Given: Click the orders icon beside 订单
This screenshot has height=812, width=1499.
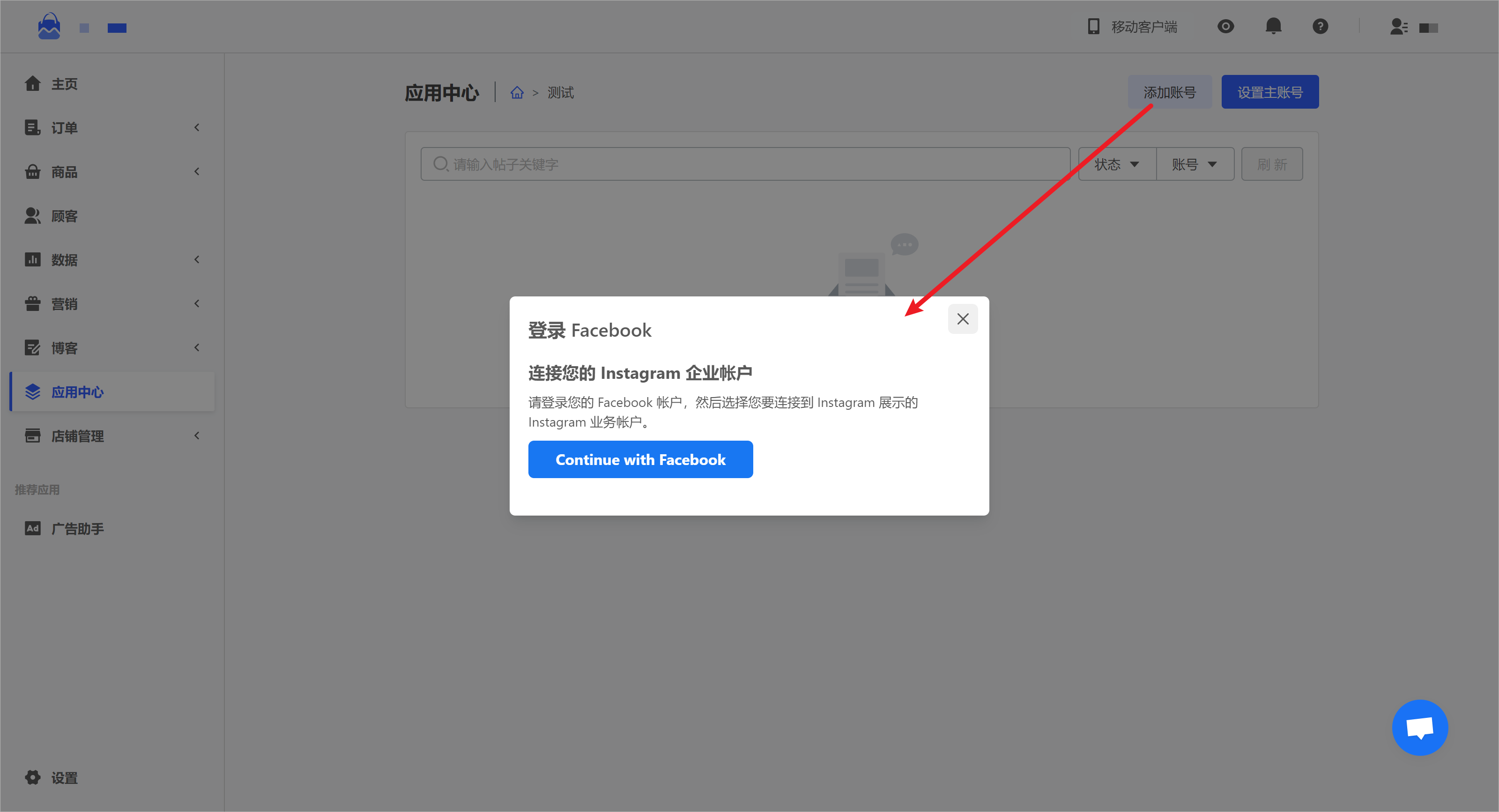Looking at the screenshot, I should [33, 127].
